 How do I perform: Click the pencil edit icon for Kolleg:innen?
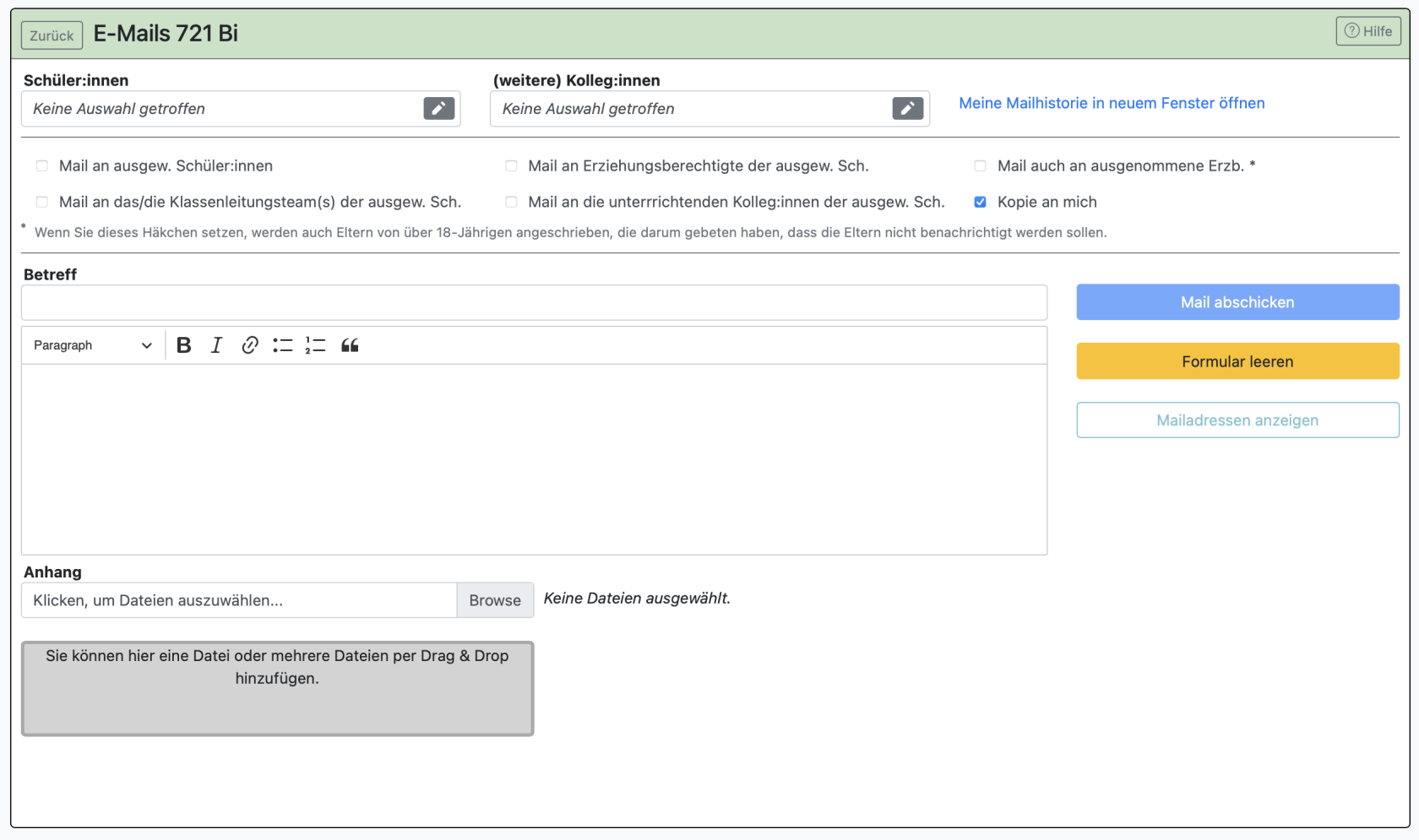pyautogui.click(x=907, y=108)
